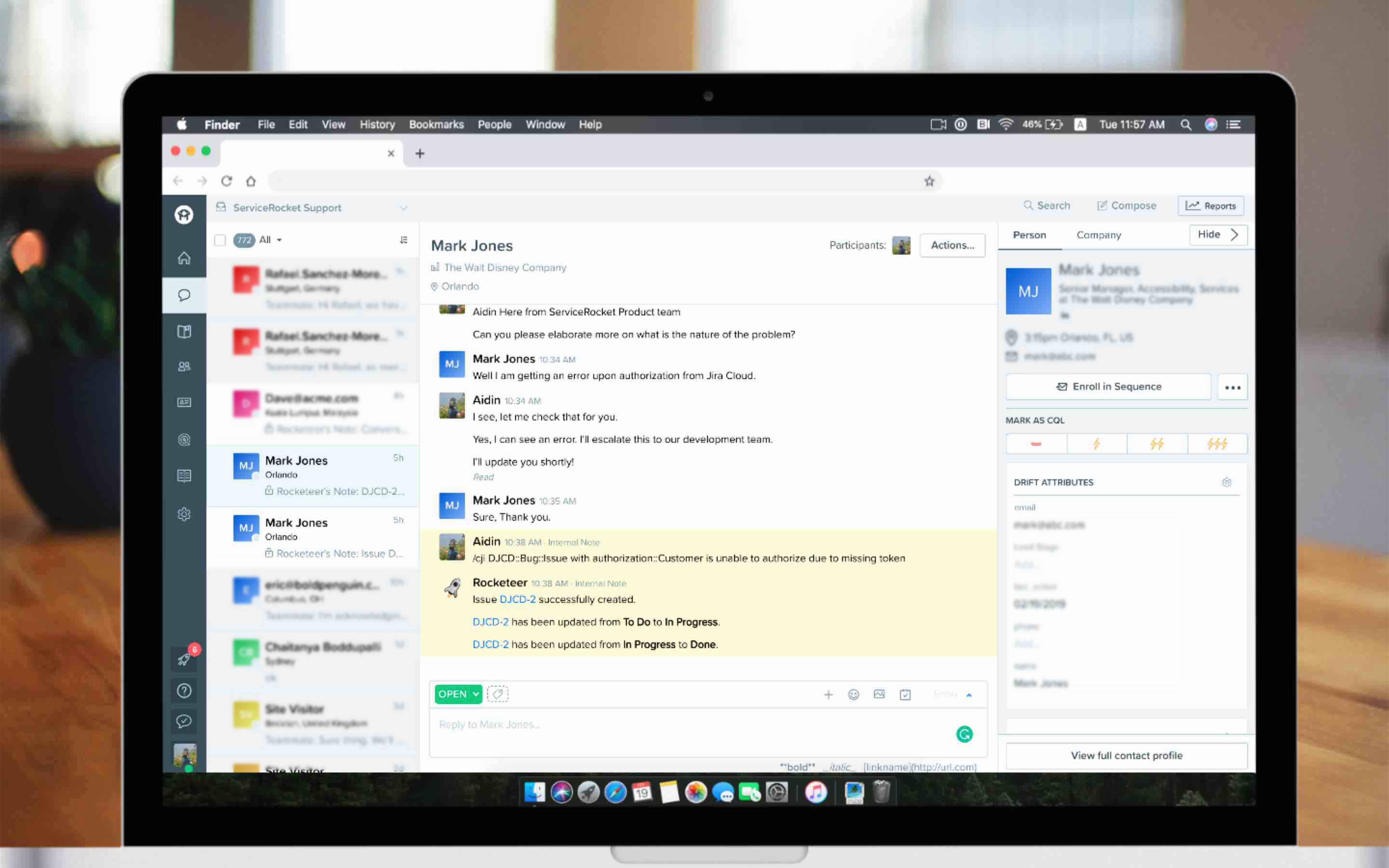Reload the browser page
This screenshot has width=1389, height=868.
227,181
